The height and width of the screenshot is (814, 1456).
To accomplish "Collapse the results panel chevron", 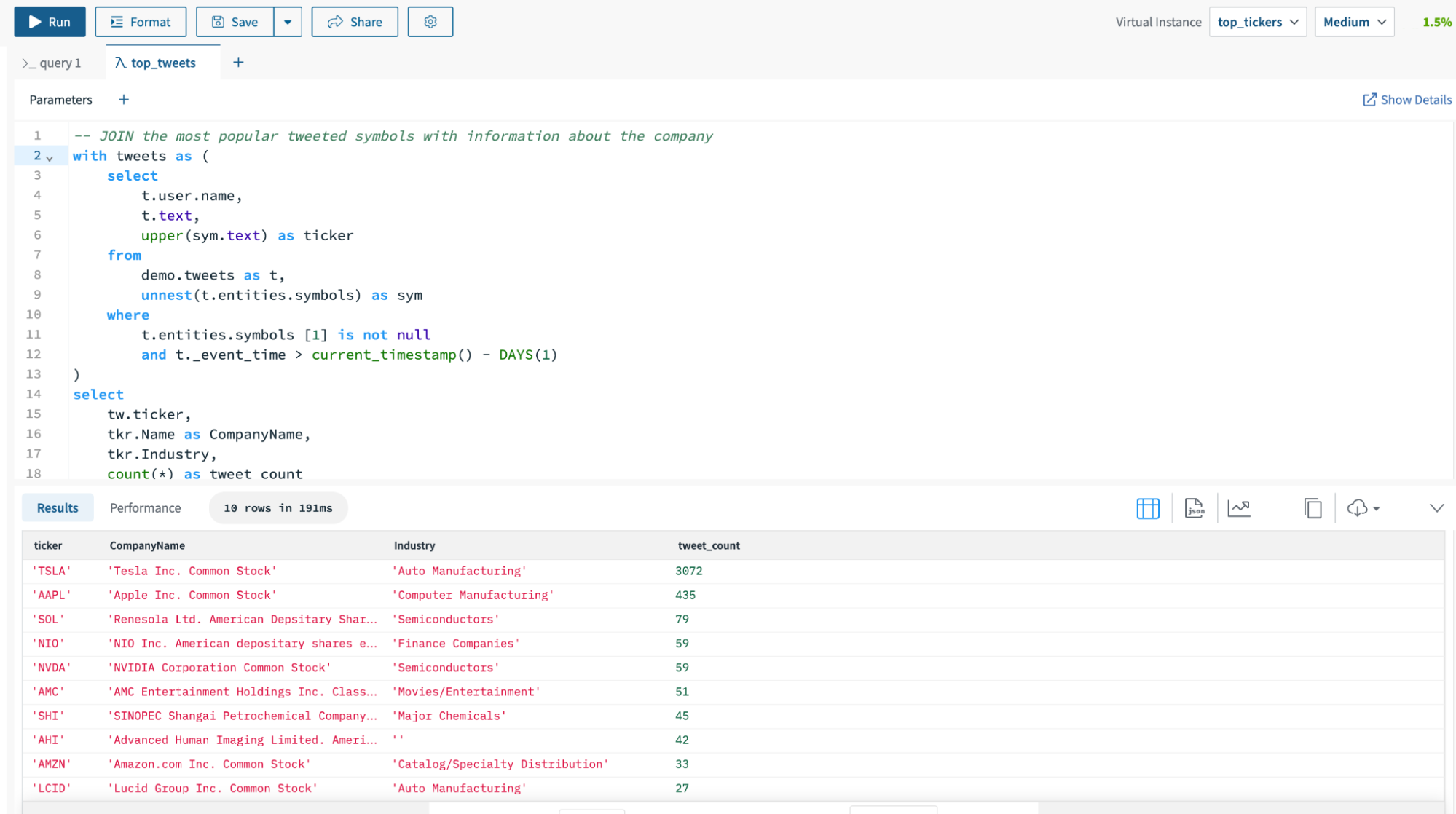I will pyautogui.click(x=1436, y=508).
